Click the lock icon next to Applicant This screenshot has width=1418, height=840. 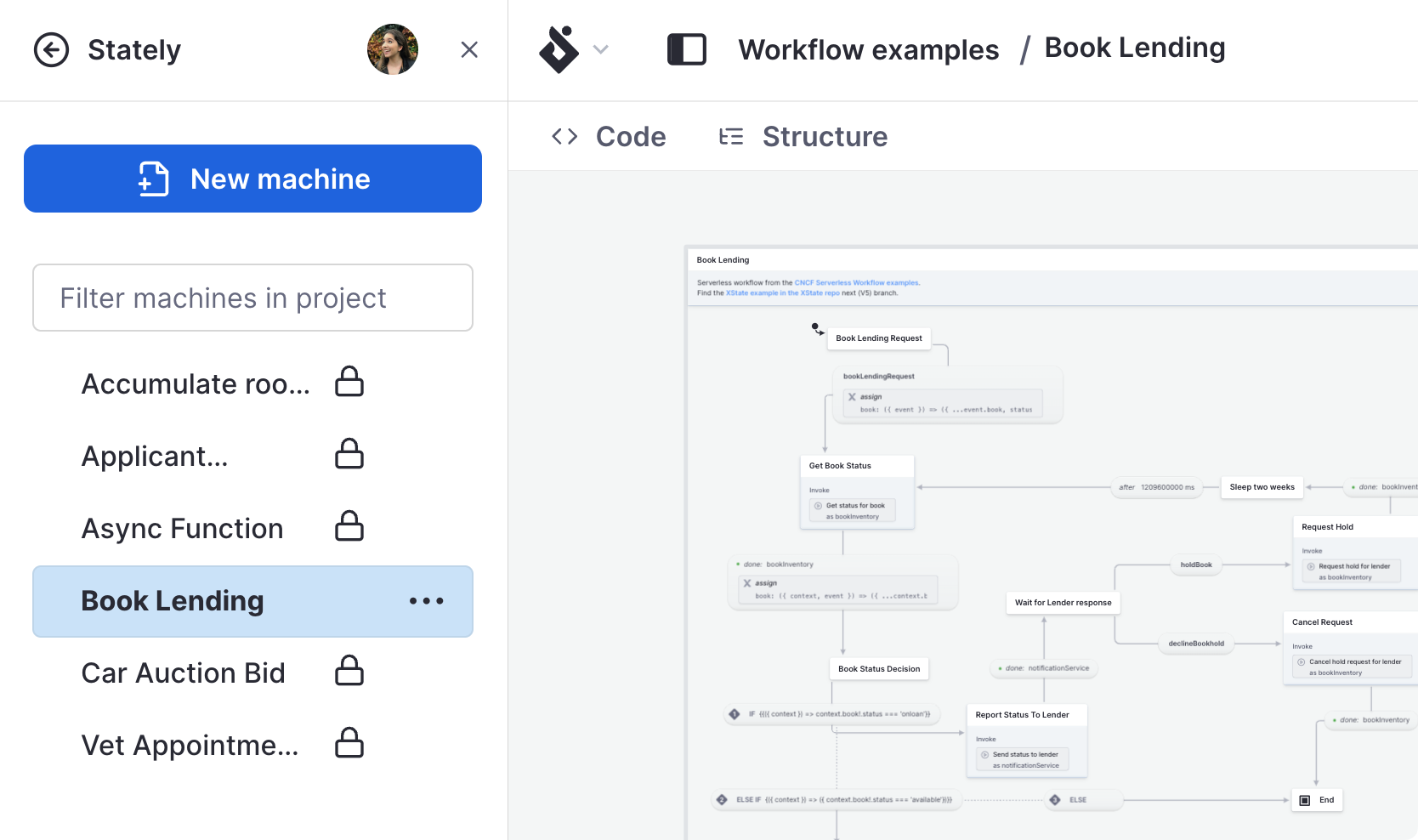click(x=349, y=455)
